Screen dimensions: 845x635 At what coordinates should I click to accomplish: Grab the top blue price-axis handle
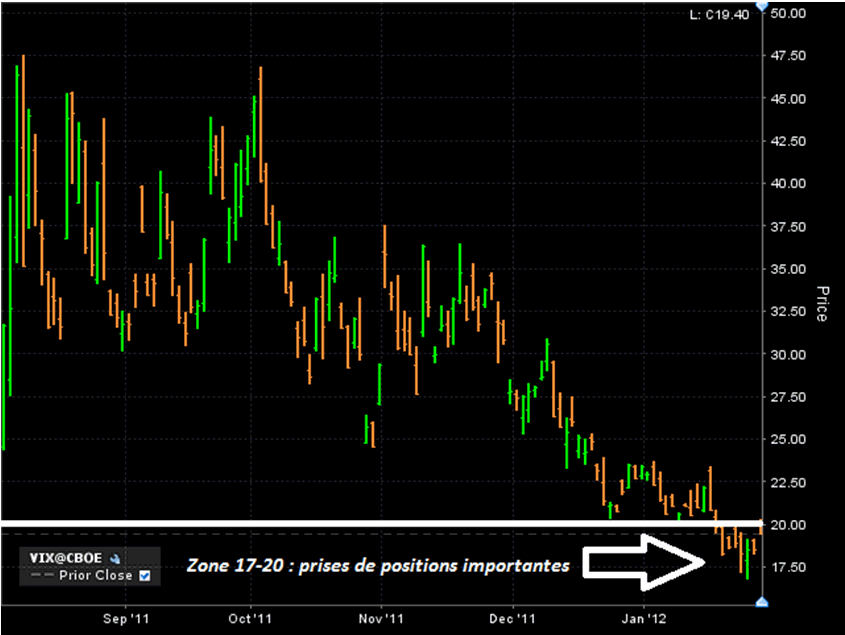(x=761, y=6)
